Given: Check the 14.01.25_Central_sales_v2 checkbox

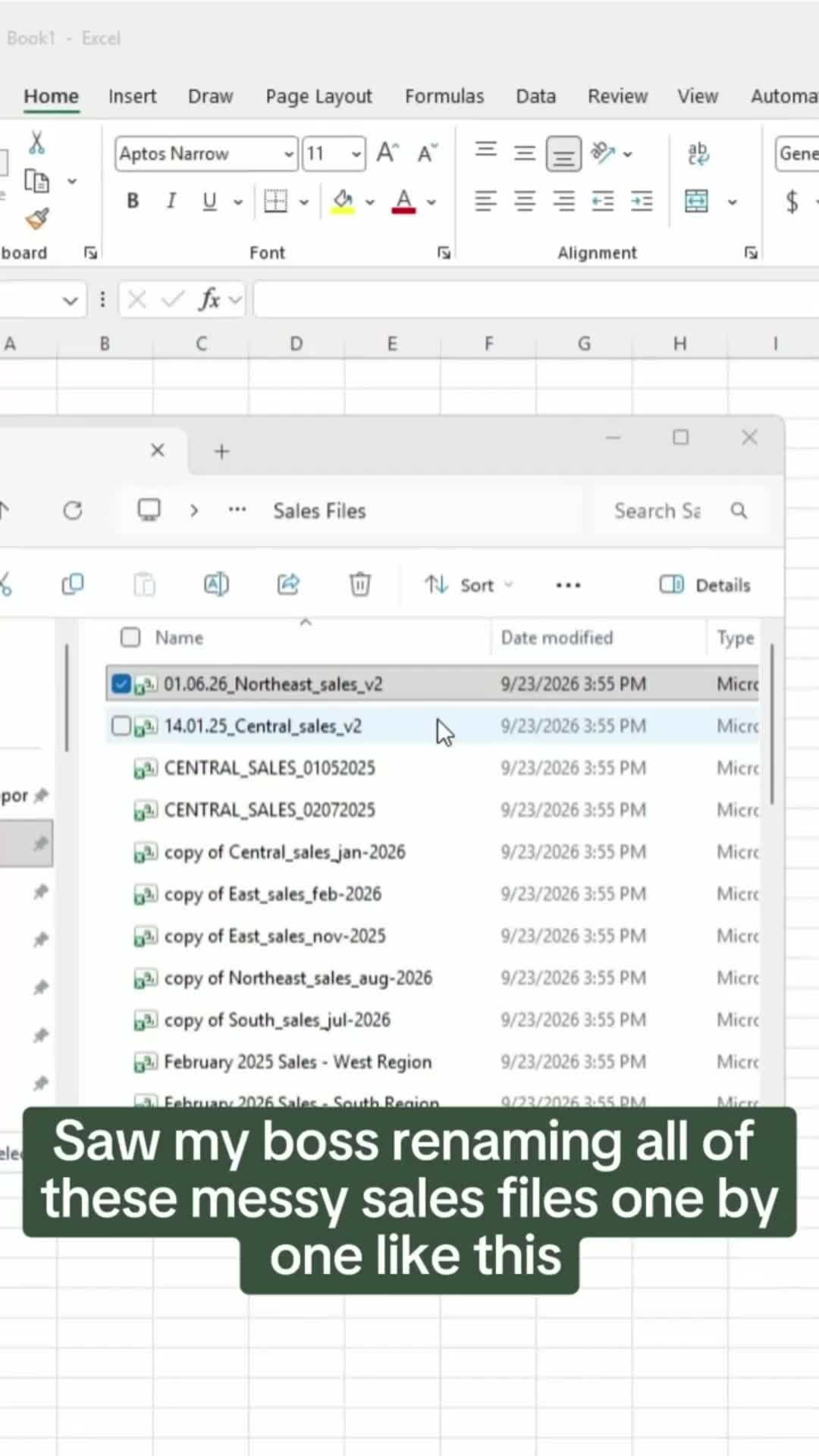Looking at the screenshot, I should [121, 726].
